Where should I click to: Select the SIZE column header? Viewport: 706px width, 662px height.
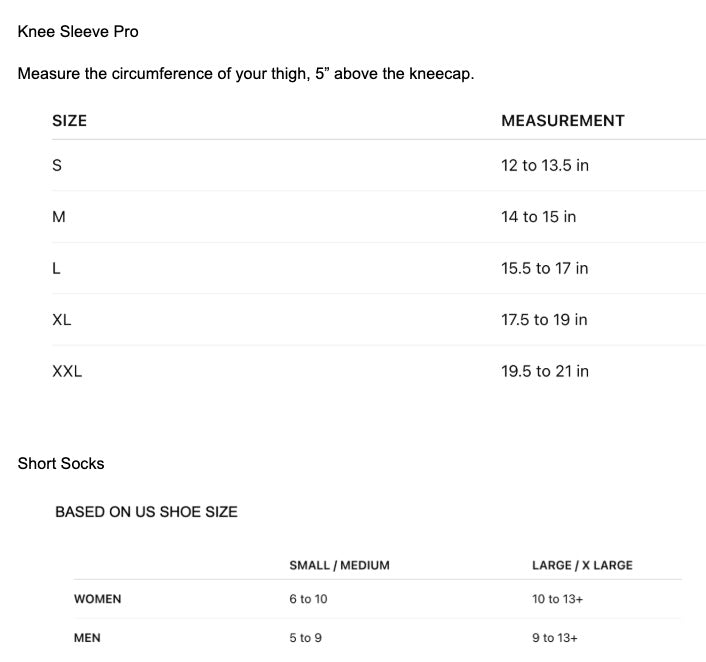[x=69, y=121]
